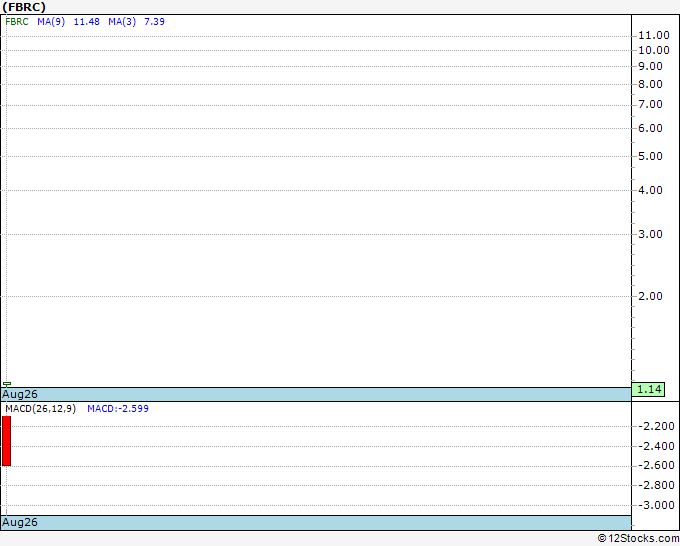This screenshot has width=680, height=546.
Task: Click the red MACD histogram bar
Action: [x=7, y=441]
